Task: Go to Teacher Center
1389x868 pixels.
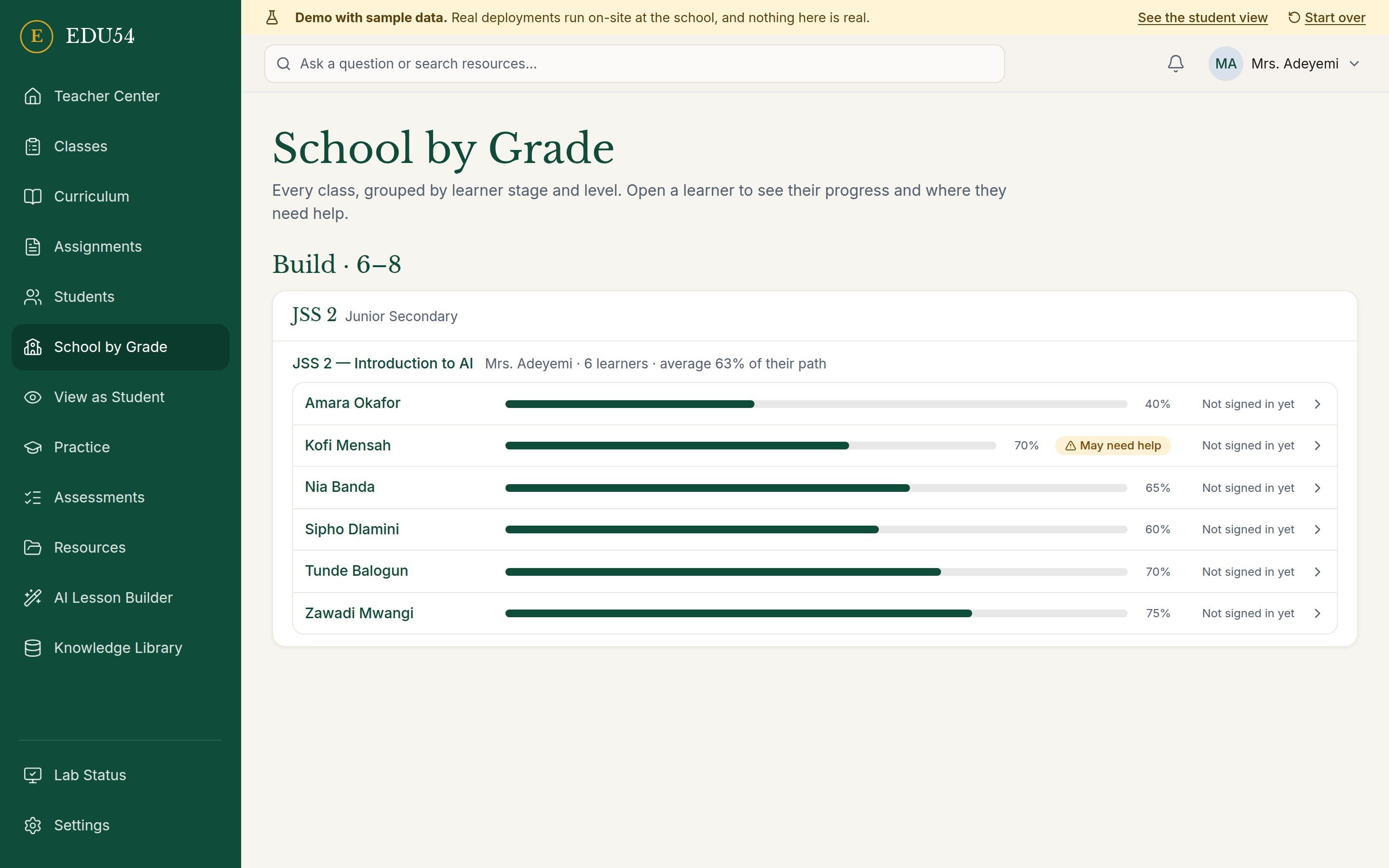Action: [x=121, y=96]
